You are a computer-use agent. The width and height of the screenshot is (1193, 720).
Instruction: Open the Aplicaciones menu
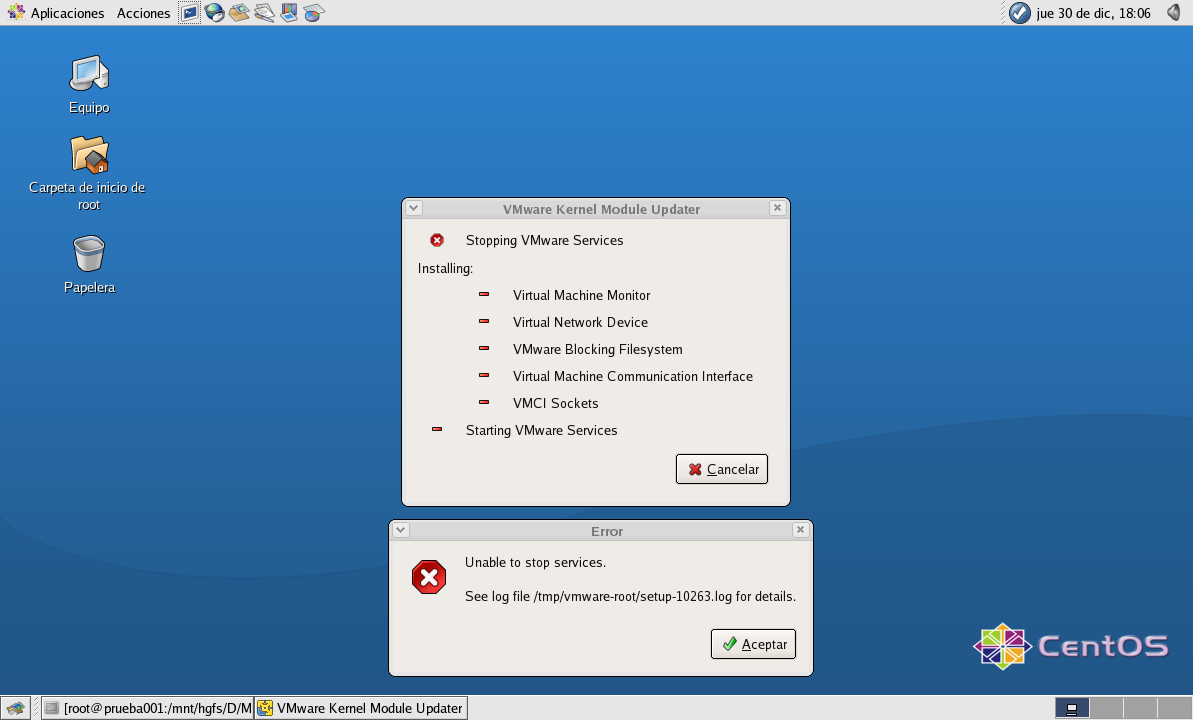click(x=56, y=13)
